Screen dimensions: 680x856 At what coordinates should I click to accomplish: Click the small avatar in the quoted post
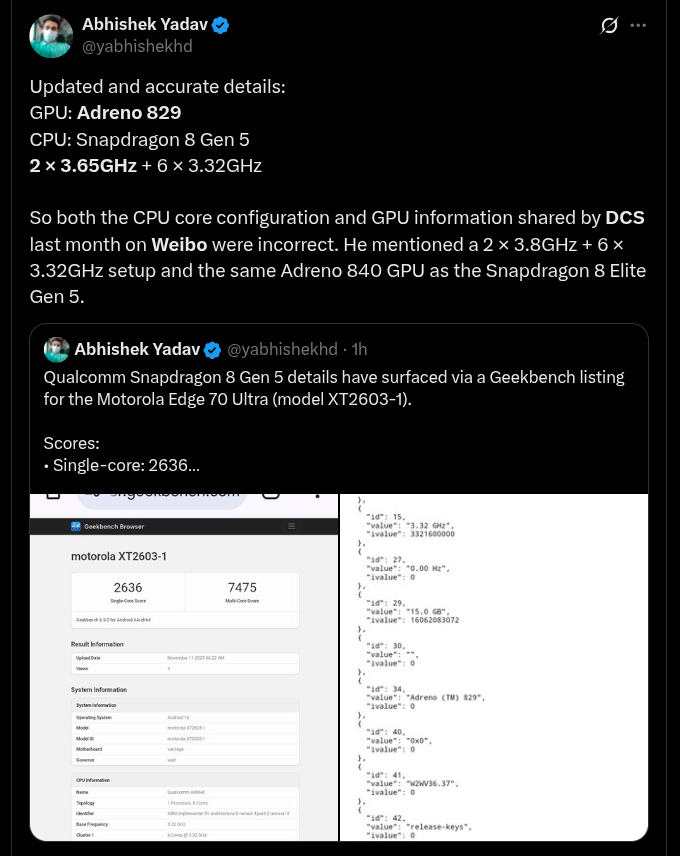point(56,349)
